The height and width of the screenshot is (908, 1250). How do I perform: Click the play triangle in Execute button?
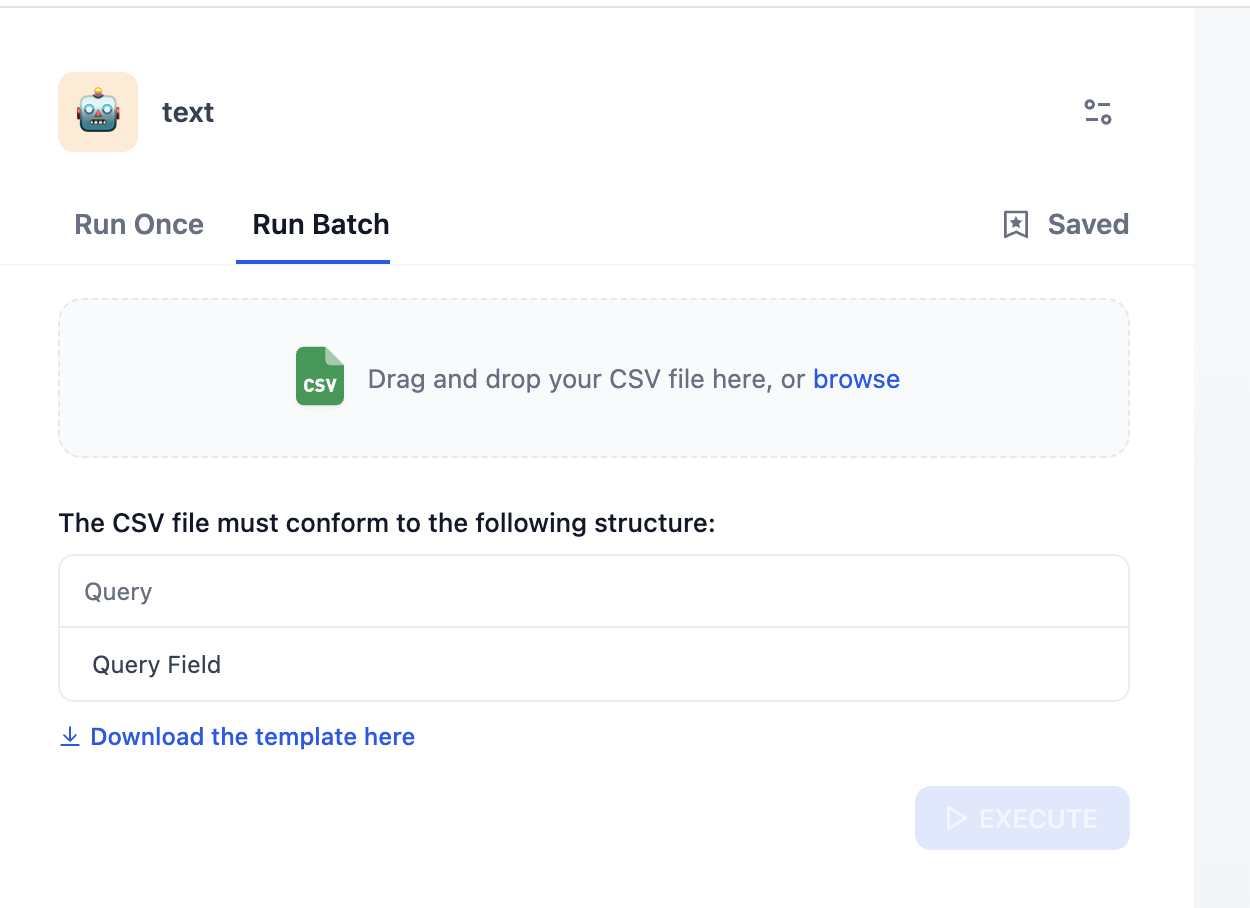956,819
